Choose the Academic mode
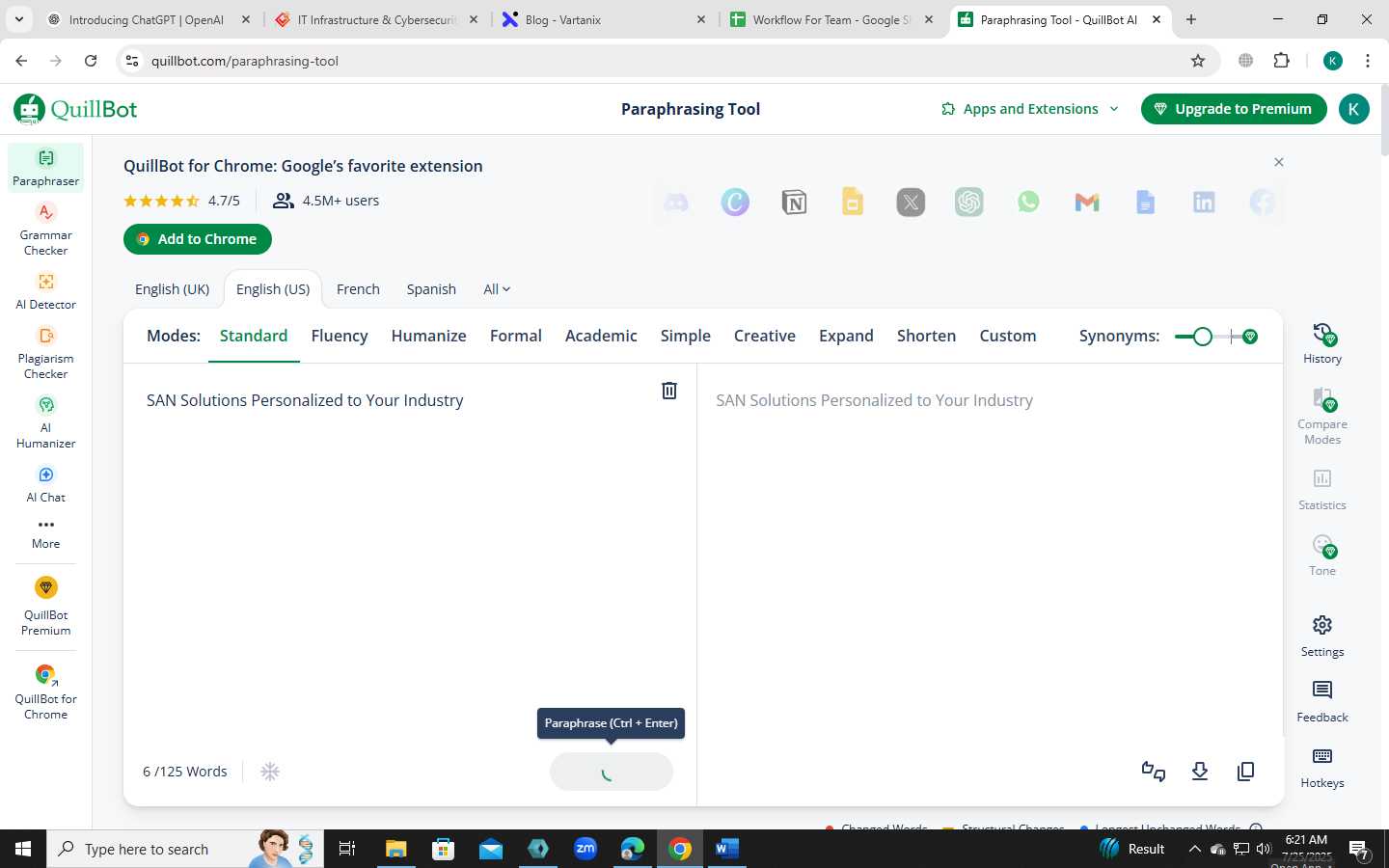 point(601,336)
